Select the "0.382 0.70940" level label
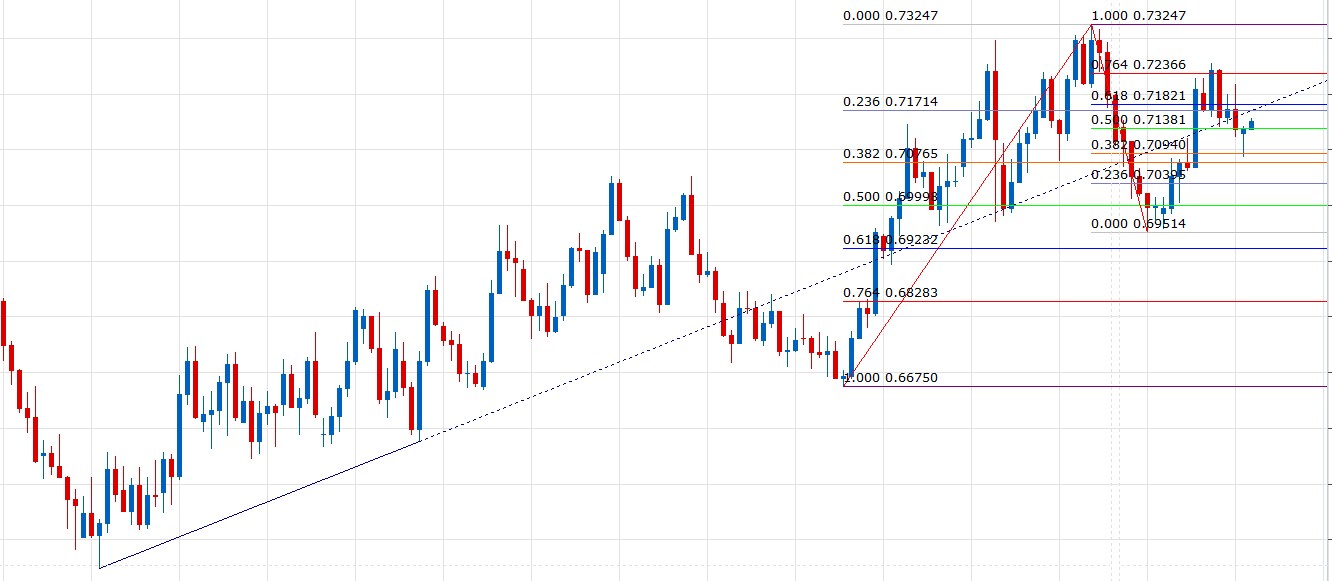Screen dimensions: 1332x581 click(1138, 145)
